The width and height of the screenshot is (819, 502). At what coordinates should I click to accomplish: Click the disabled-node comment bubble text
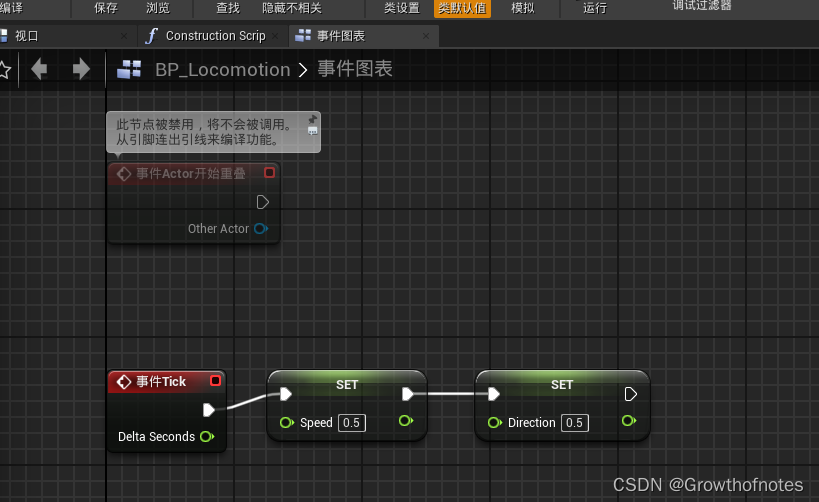click(x=204, y=132)
